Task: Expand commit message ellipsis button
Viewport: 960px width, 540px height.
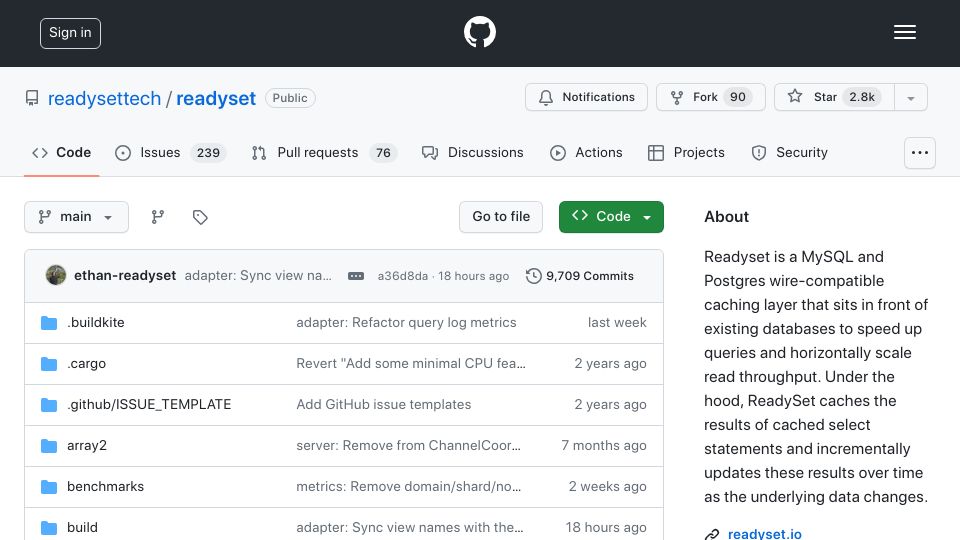Action: point(356,276)
